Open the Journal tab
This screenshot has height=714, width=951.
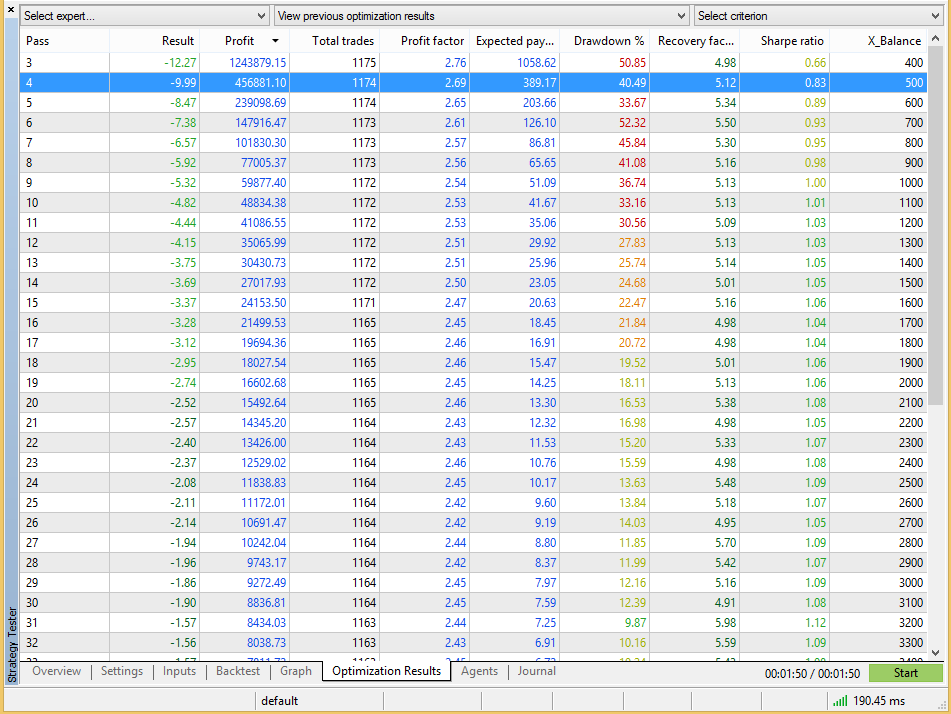537,671
